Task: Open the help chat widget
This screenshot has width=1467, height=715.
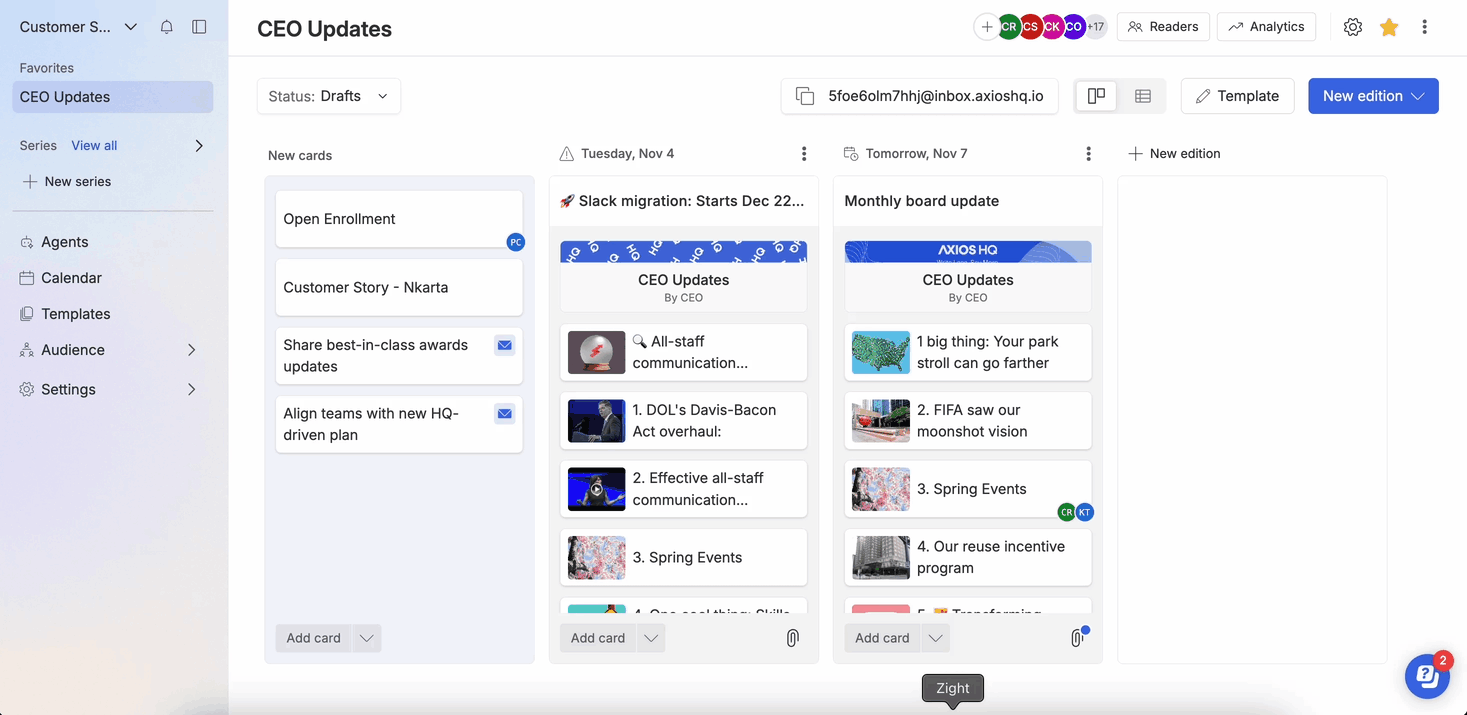Action: [1427, 676]
